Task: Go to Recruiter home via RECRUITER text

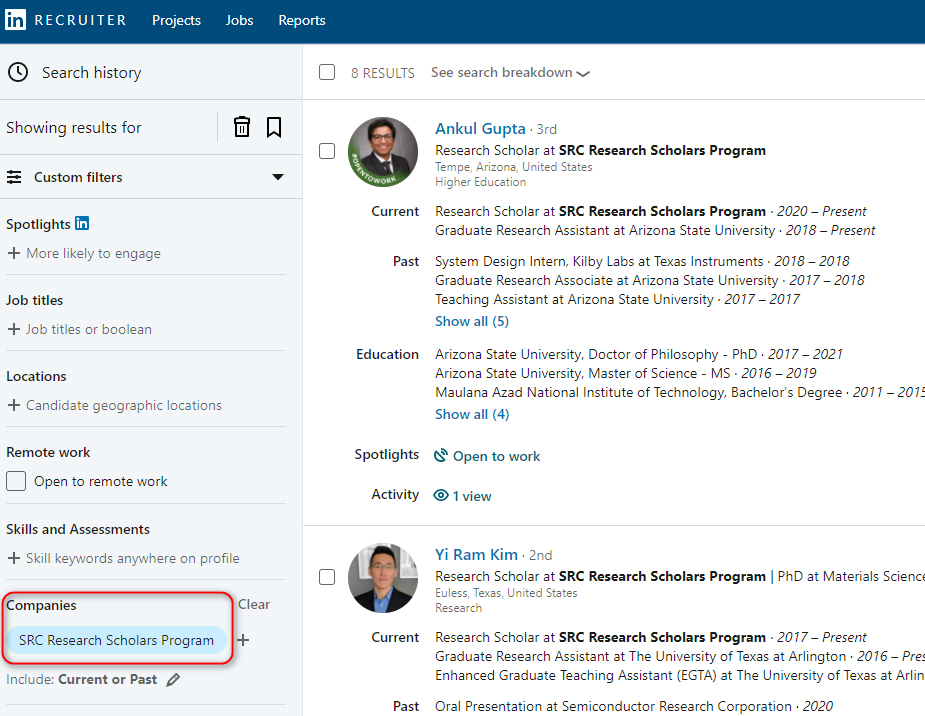Action: pyautogui.click(x=81, y=20)
